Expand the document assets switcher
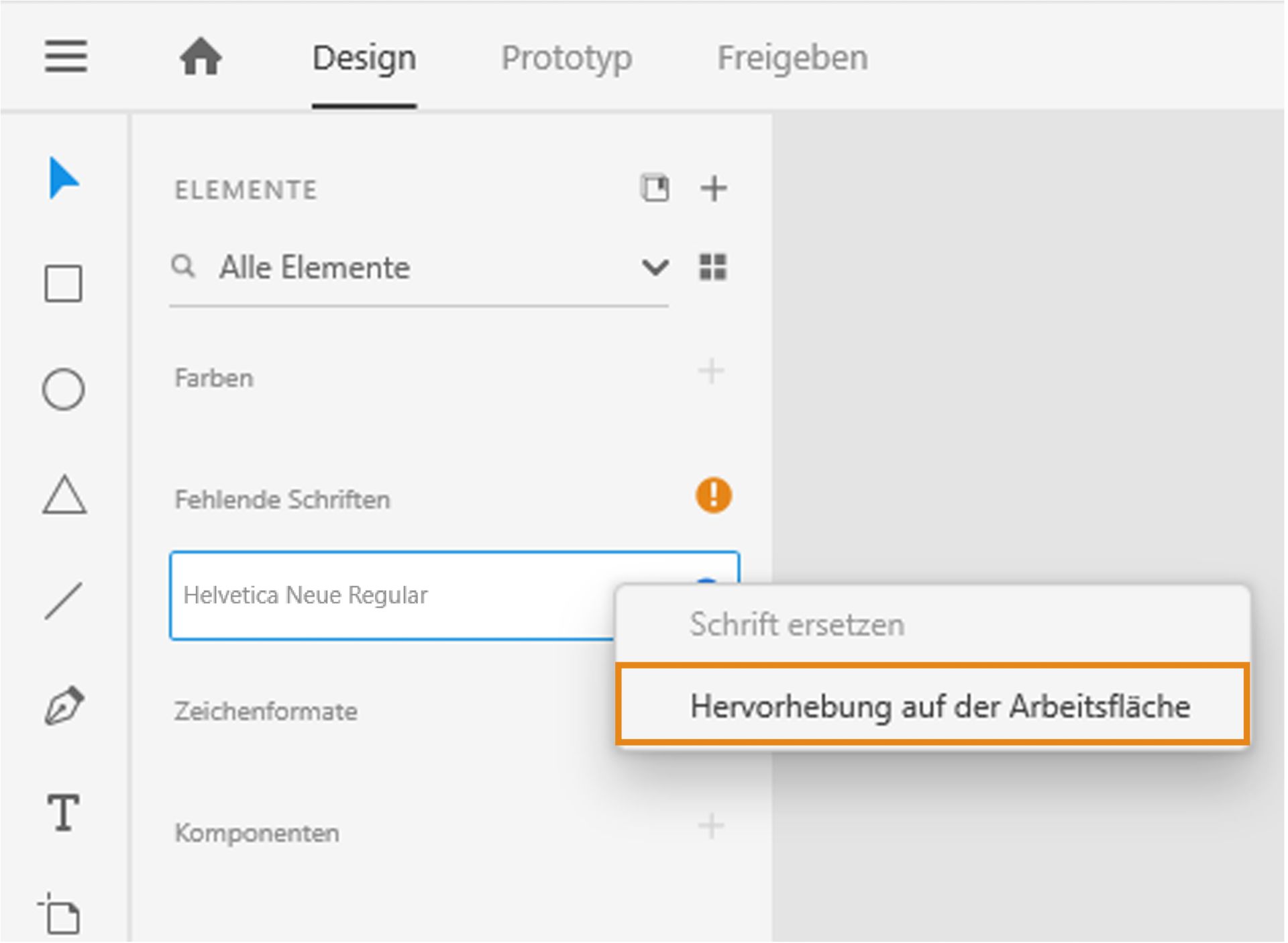 tap(656, 189)
